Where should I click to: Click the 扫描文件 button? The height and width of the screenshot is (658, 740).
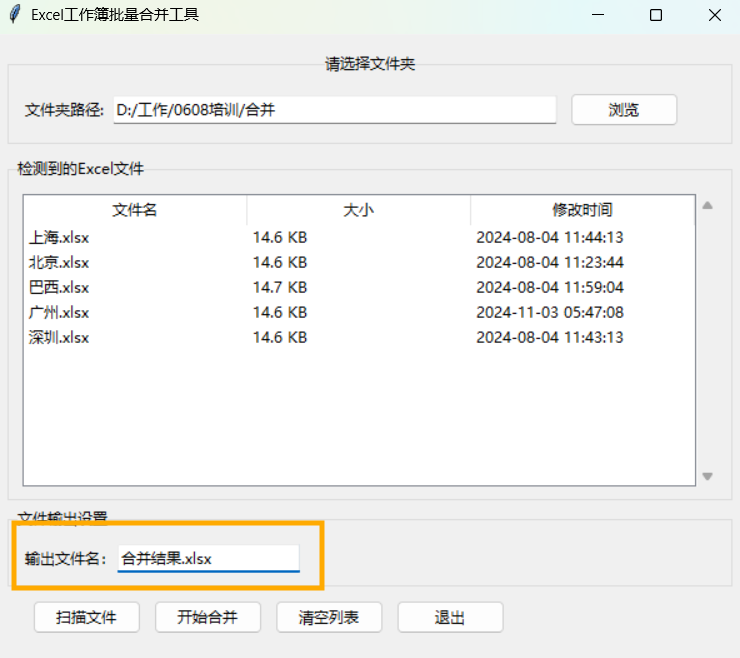tap(86, 617)
